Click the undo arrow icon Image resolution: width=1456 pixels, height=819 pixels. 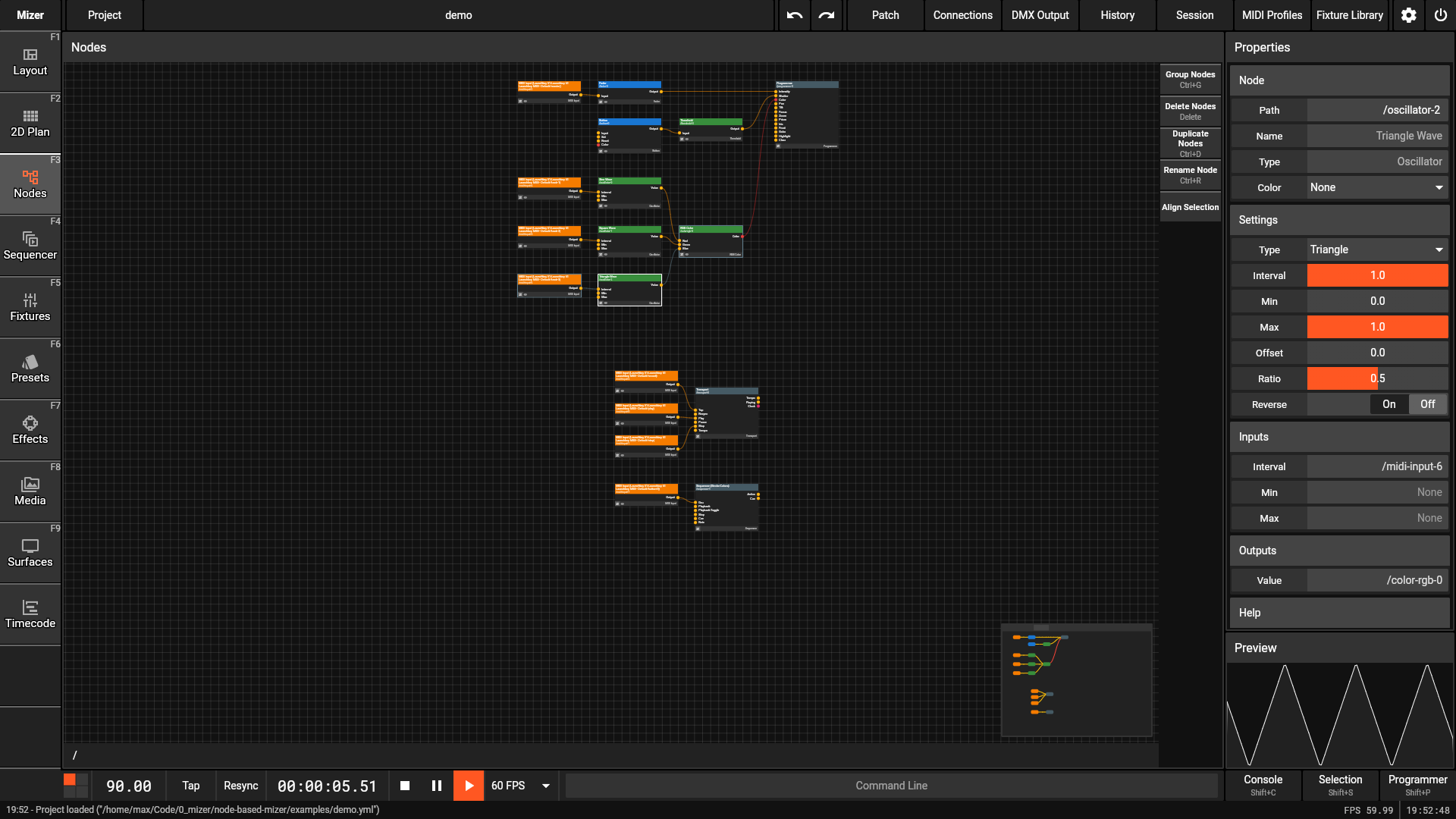click(x=794, y=15)
